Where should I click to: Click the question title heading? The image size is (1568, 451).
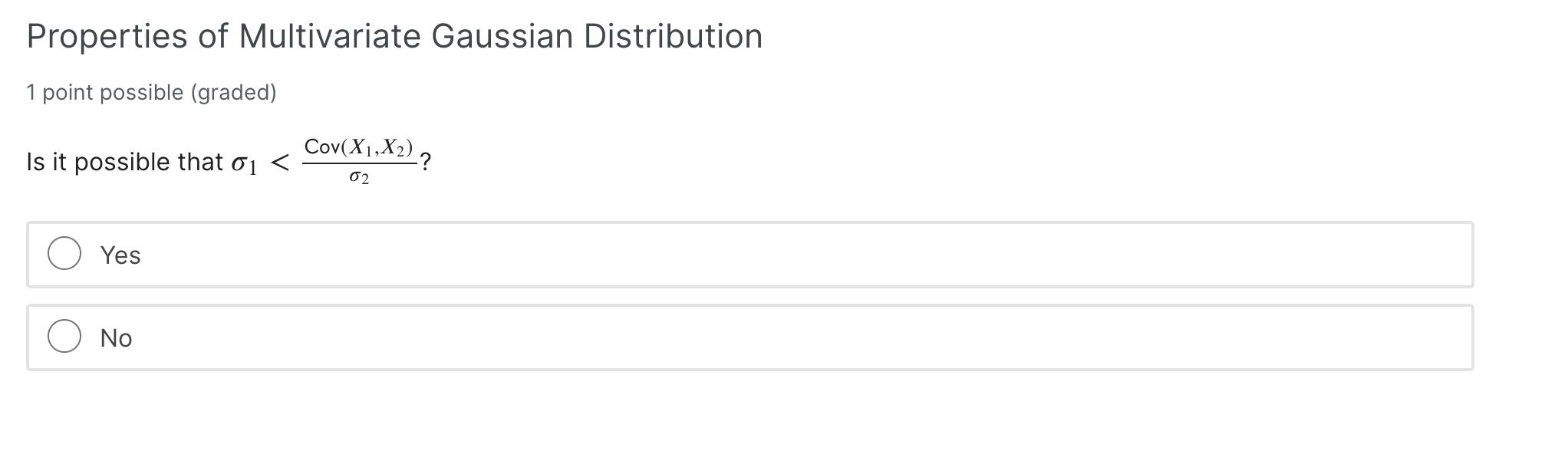point(394,35)
